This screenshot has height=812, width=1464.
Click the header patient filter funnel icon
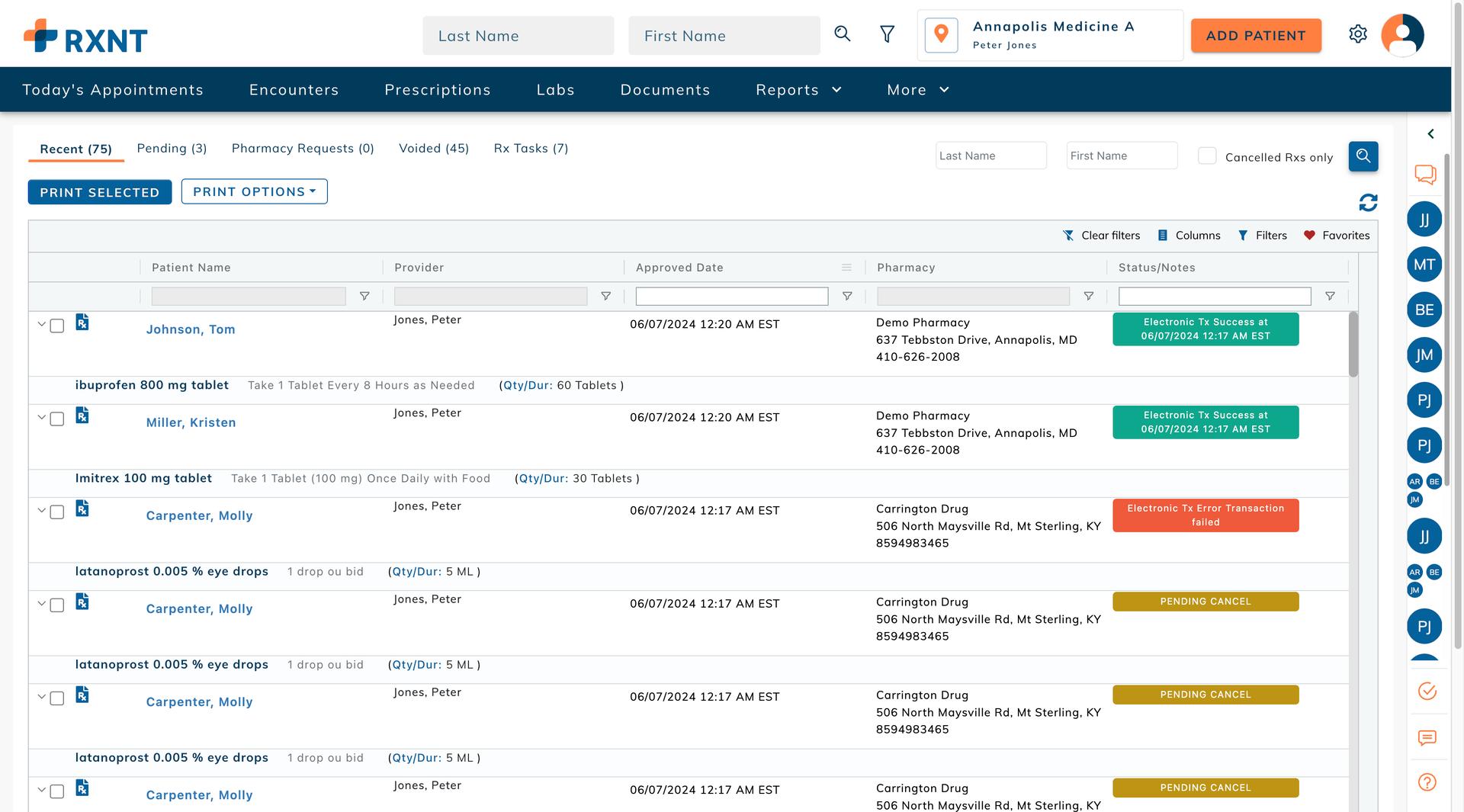(887, 34)
